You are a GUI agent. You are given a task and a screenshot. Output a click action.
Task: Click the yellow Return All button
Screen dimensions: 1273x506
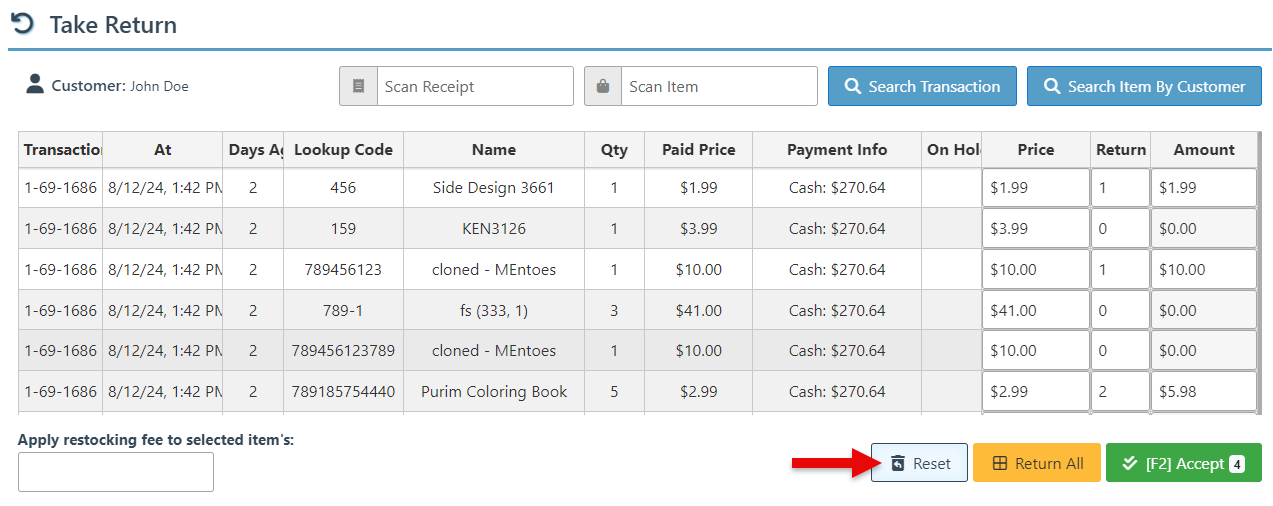(x=1036, y=463)
